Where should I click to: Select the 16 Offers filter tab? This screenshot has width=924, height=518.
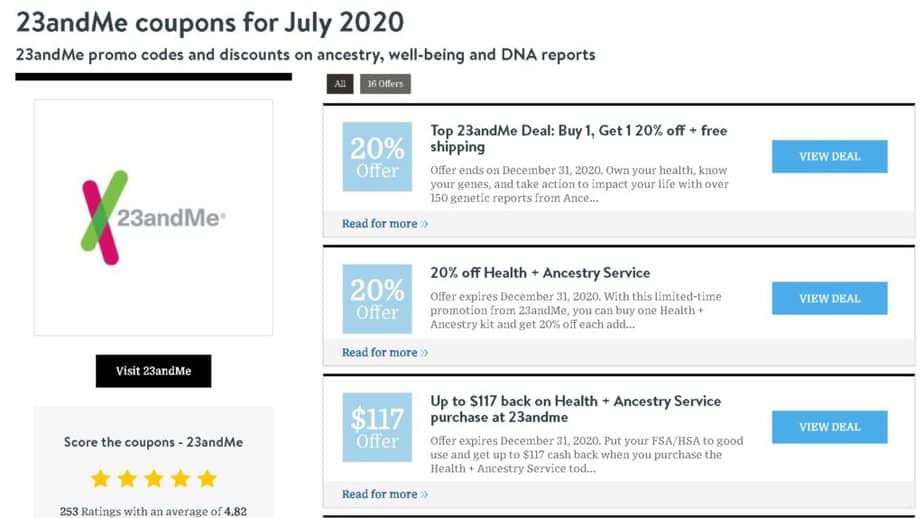(x=385, y=84)
